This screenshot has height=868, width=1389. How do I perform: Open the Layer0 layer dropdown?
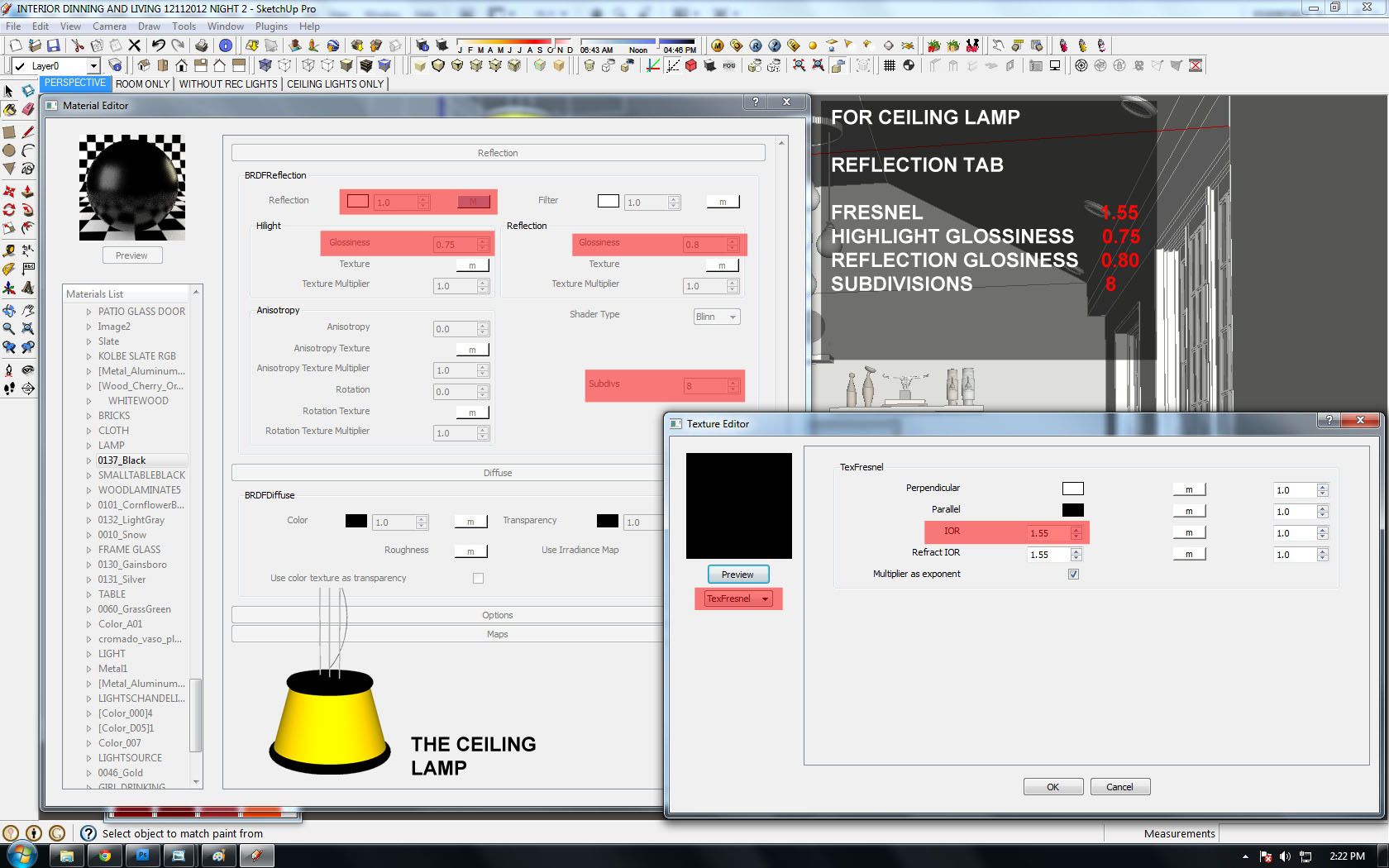coord(93,66)
